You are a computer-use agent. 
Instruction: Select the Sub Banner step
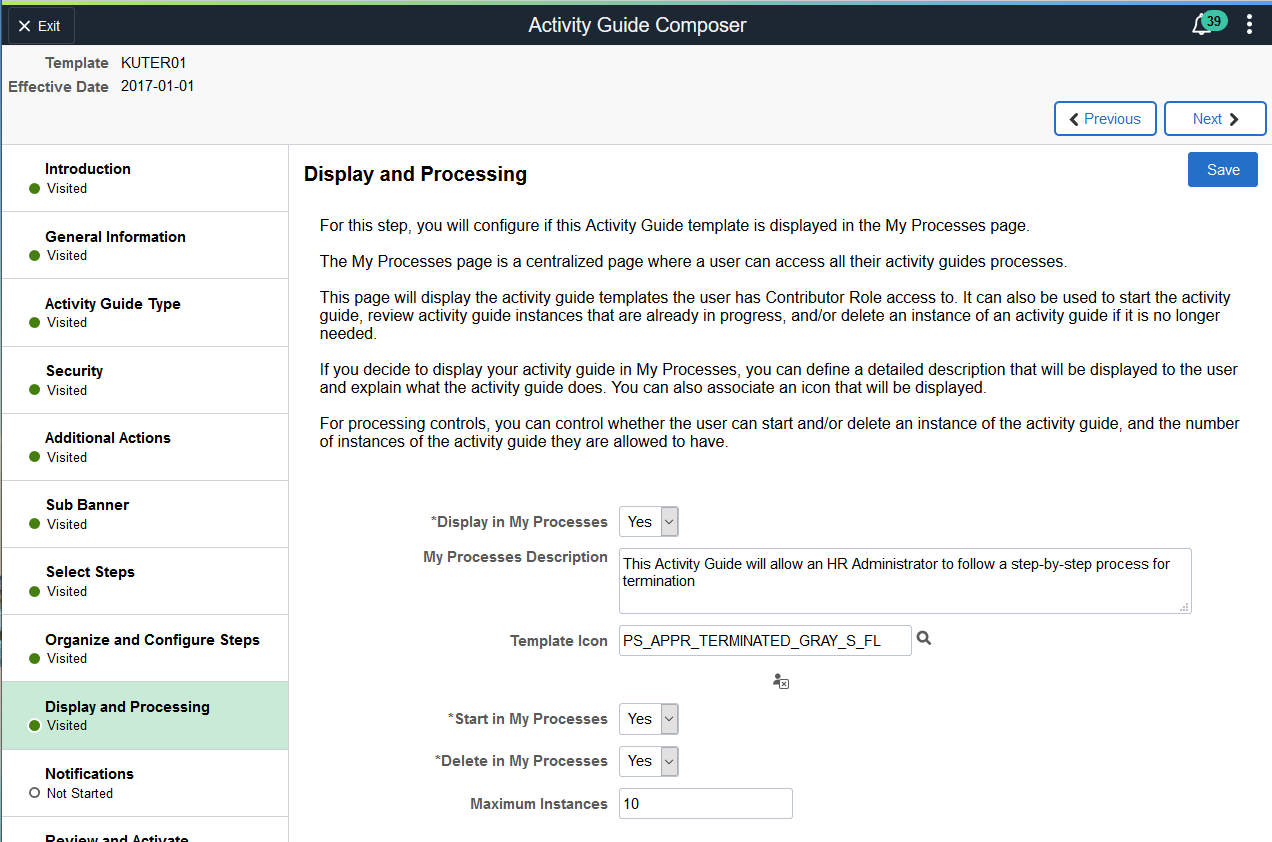(145, 514)
